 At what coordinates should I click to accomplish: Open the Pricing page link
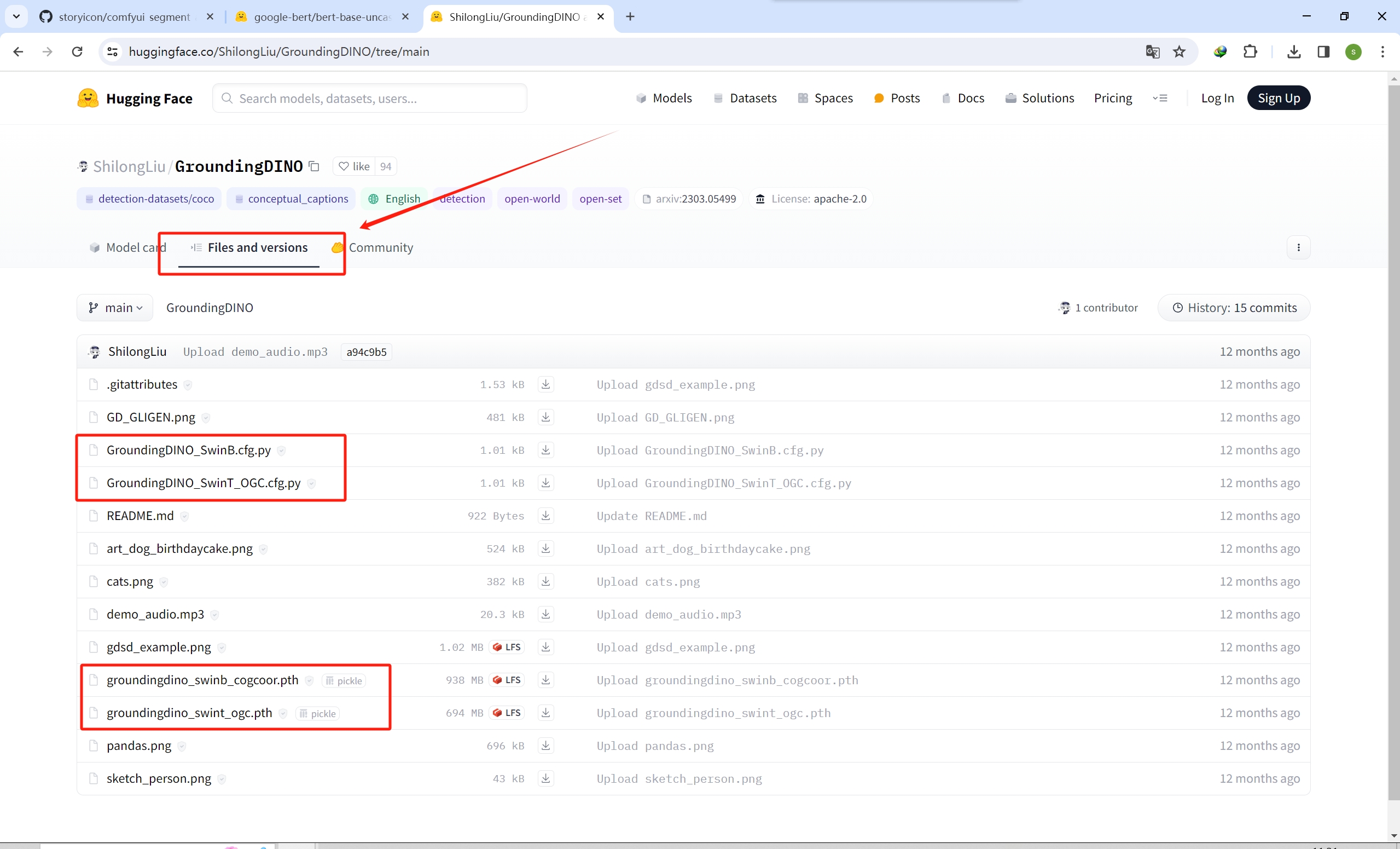click(x=1112, y=99)
